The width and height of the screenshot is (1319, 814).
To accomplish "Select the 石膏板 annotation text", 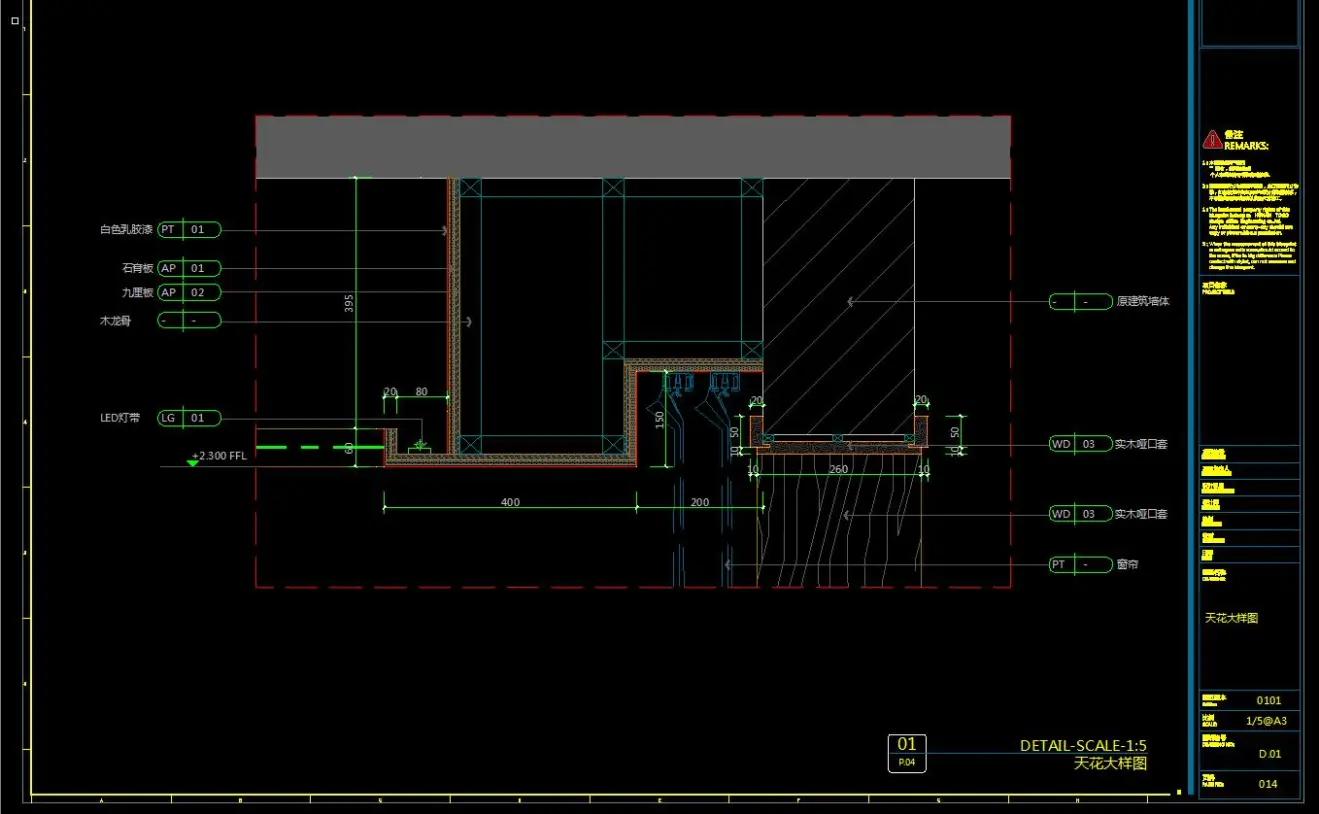I will (137, 268).
